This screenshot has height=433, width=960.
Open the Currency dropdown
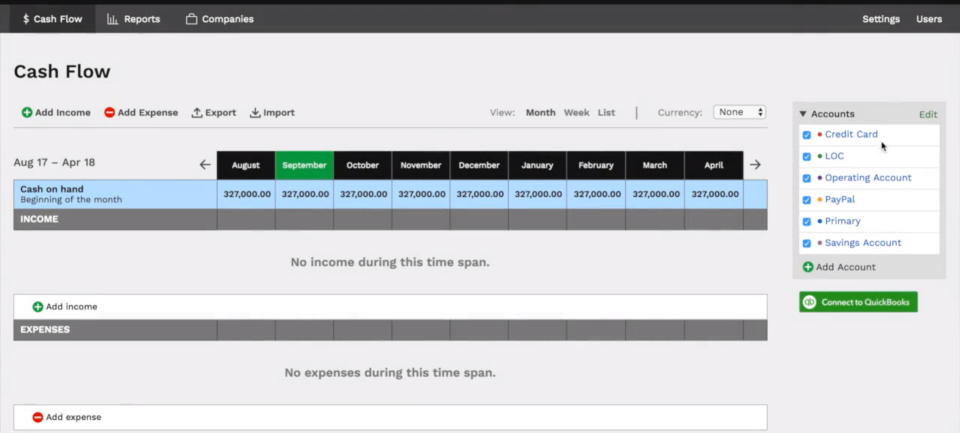[740, 112]
